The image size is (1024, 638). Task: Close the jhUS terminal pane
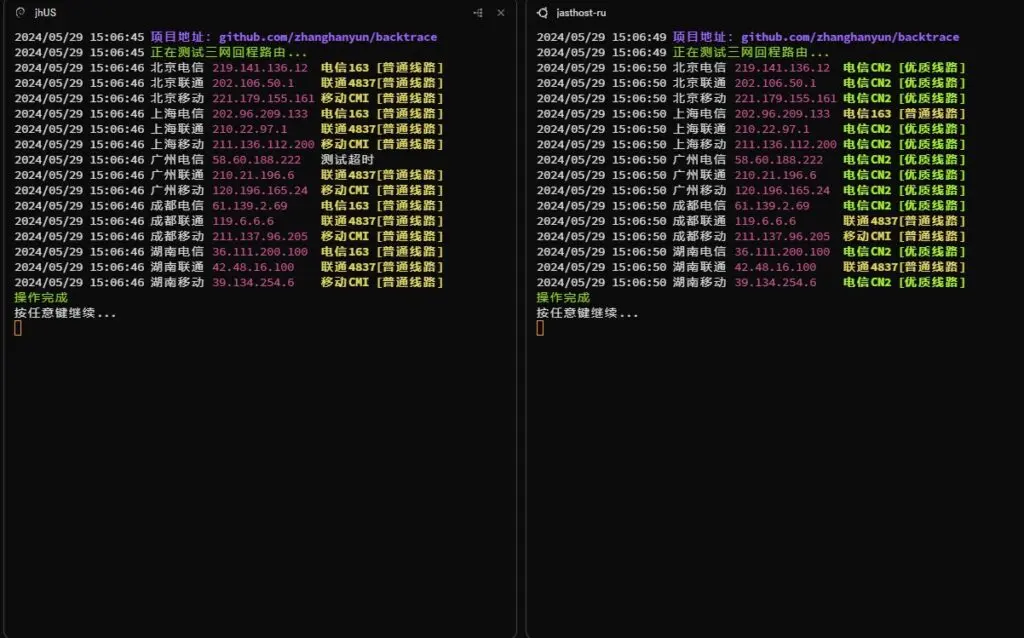click(501, 13)
